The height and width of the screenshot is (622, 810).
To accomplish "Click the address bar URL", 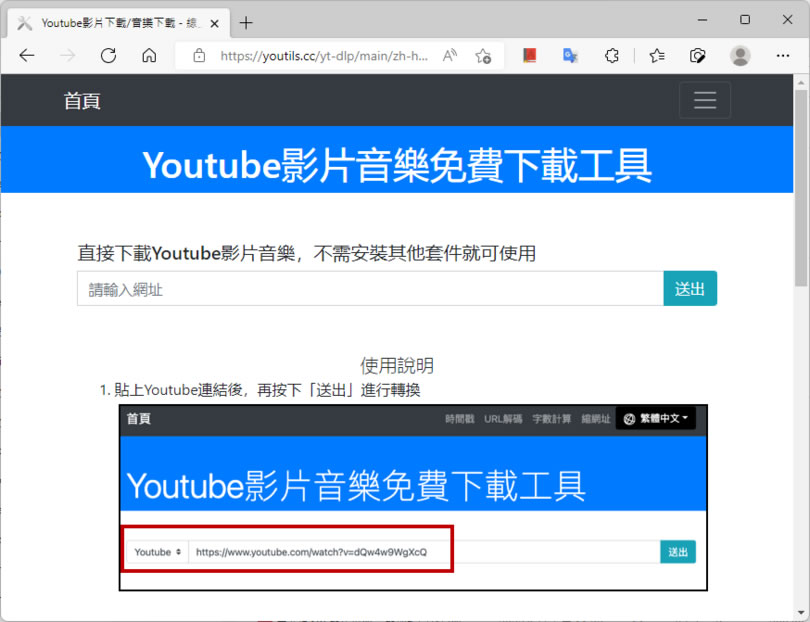I will (324, 56).
